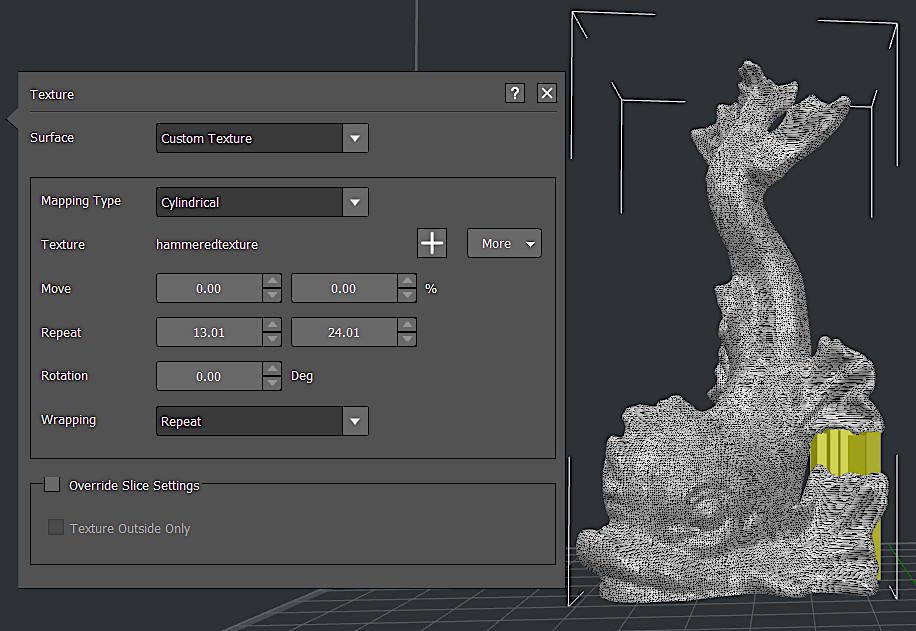Decrease first Move value with down arrow

coord(271,295)
